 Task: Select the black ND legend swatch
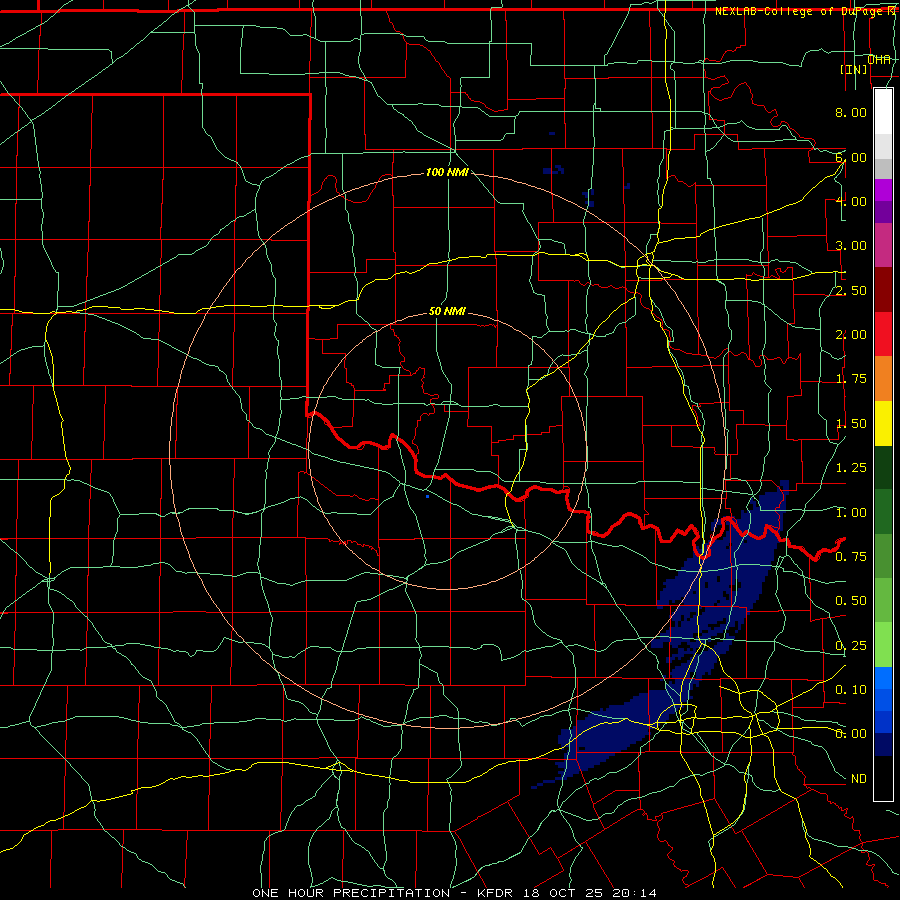click(883, 778)
